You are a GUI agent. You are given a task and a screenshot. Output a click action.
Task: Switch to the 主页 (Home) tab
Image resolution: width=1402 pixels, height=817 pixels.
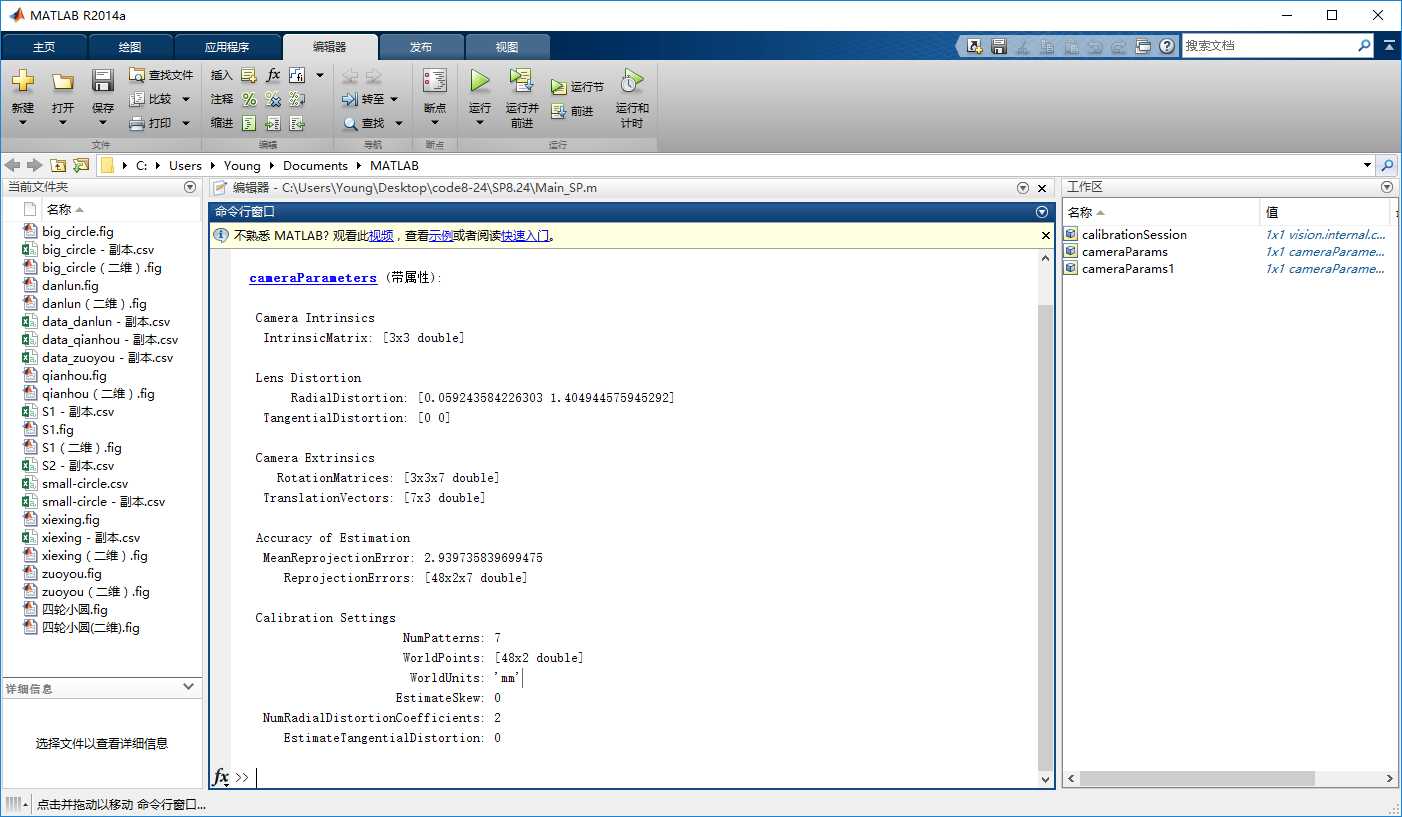44,47
